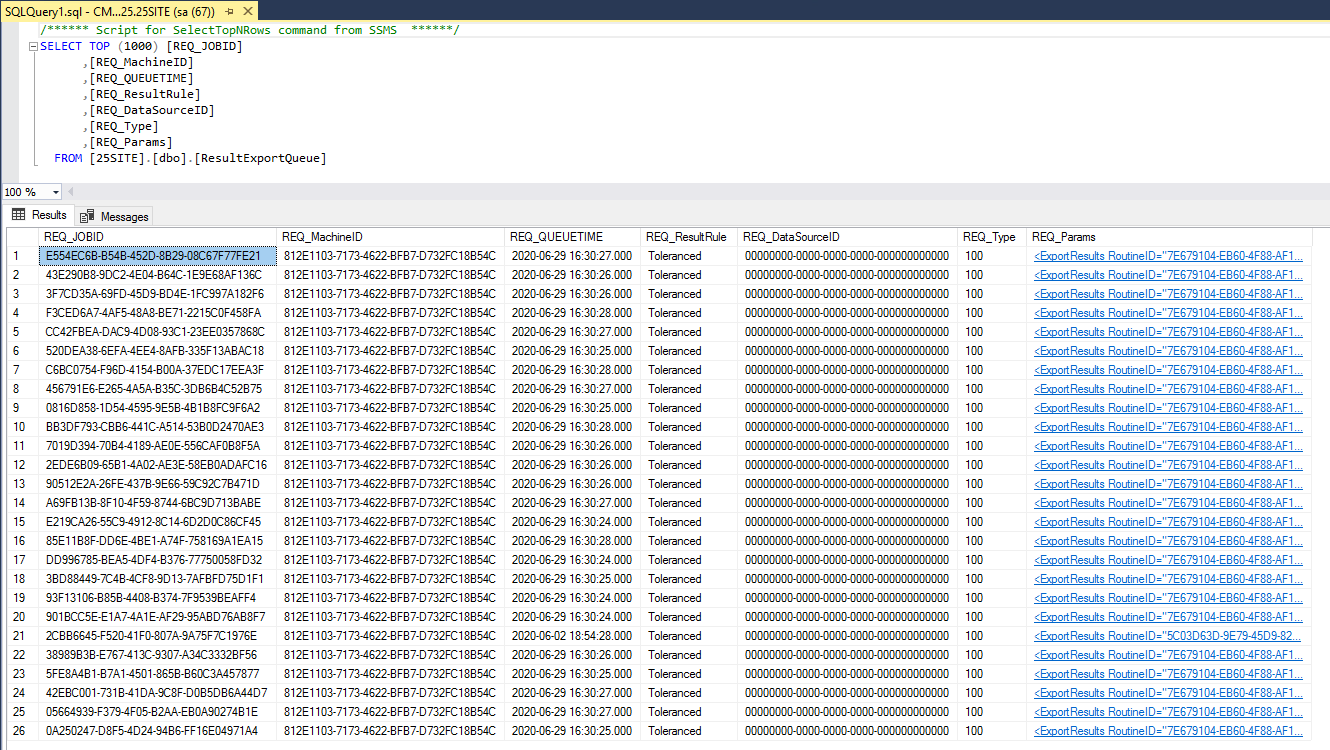Select REQ_JOBID cell starting 2CBB6645

pos(151,636)
